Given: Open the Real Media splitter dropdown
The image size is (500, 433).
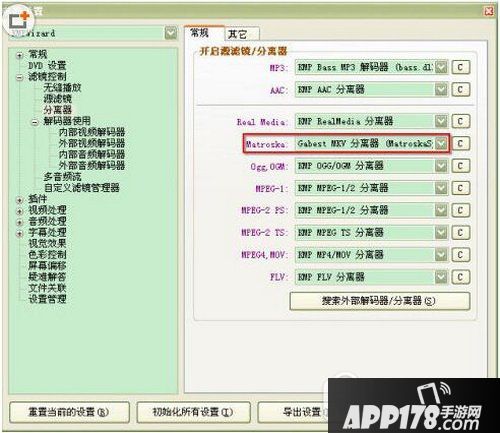Looking at the screenshot, I should 441,121.
